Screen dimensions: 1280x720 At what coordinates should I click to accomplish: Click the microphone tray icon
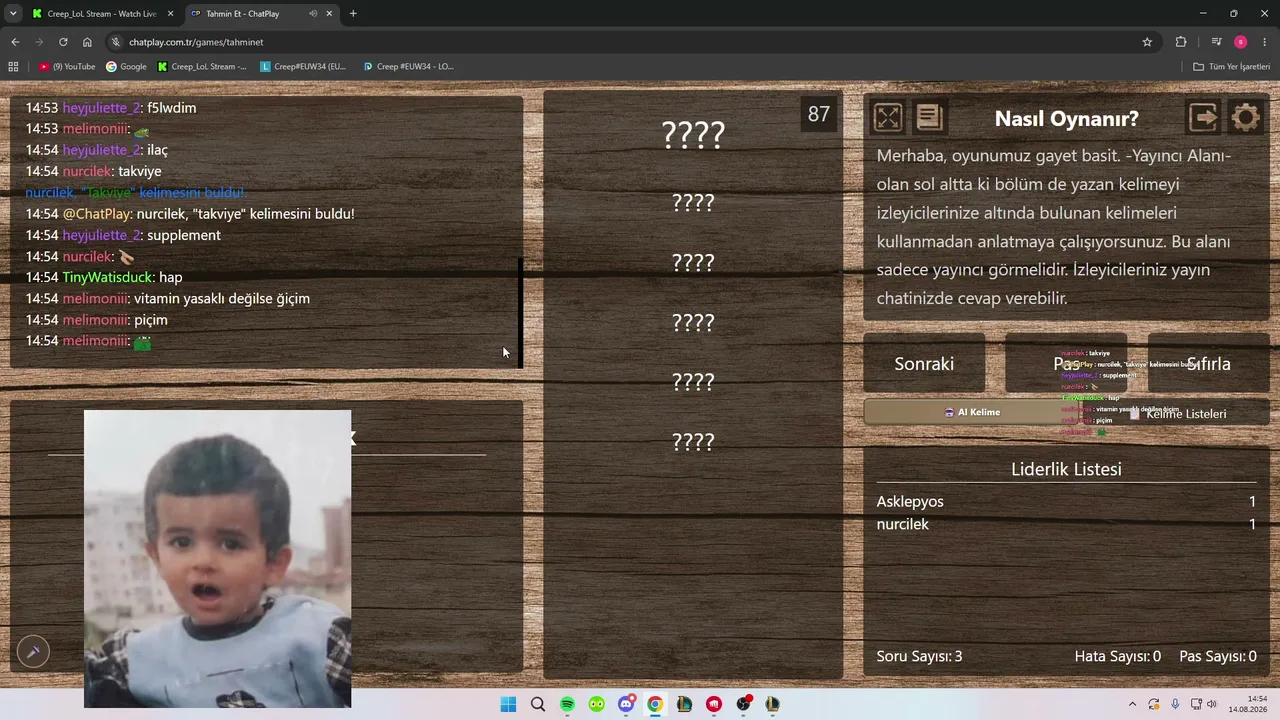point(1175,704)
